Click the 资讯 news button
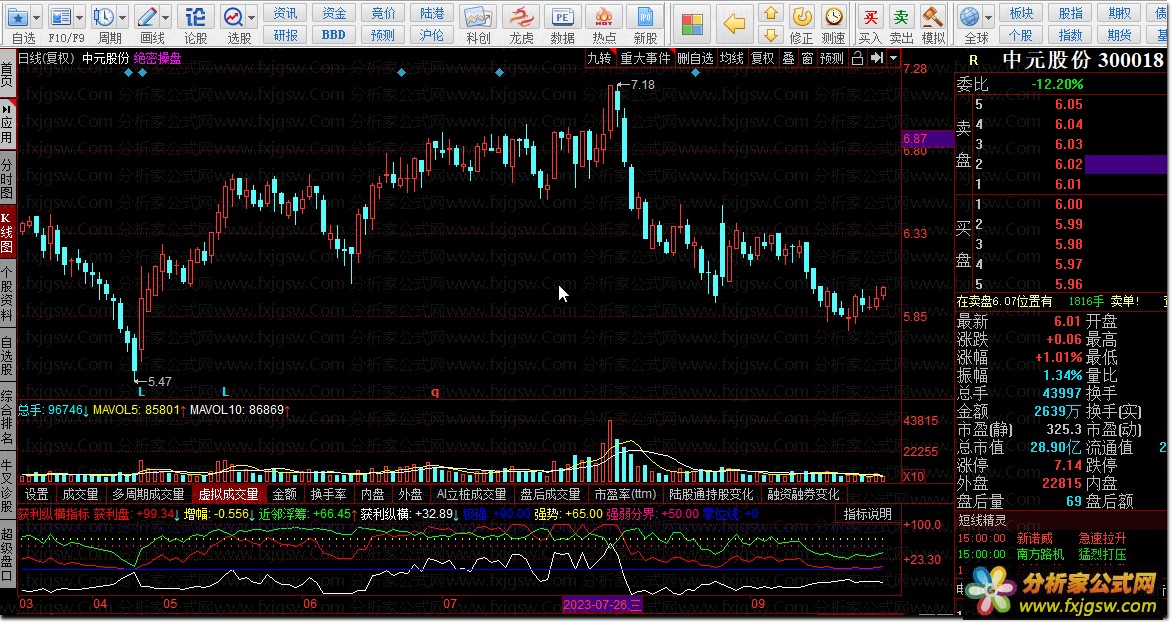This screenshot has height=623, width=1173. click(x=285, y=13)
